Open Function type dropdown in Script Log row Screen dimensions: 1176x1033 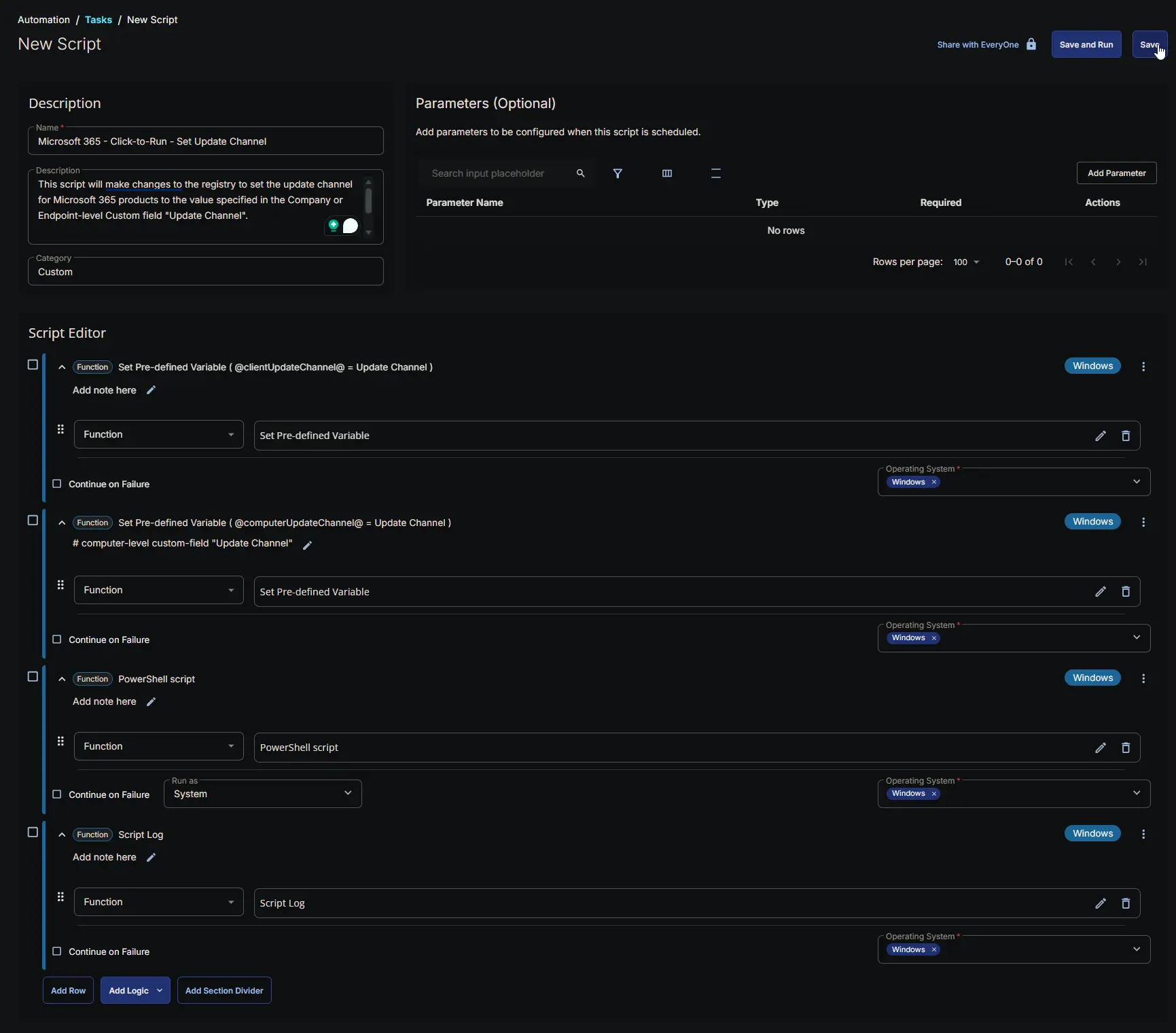pyautogui.click(x=158, y=902)
